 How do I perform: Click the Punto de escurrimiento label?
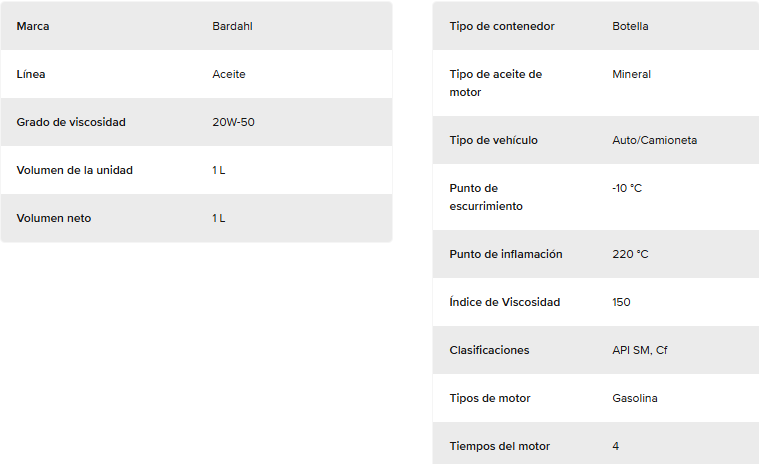coord(486,197)
